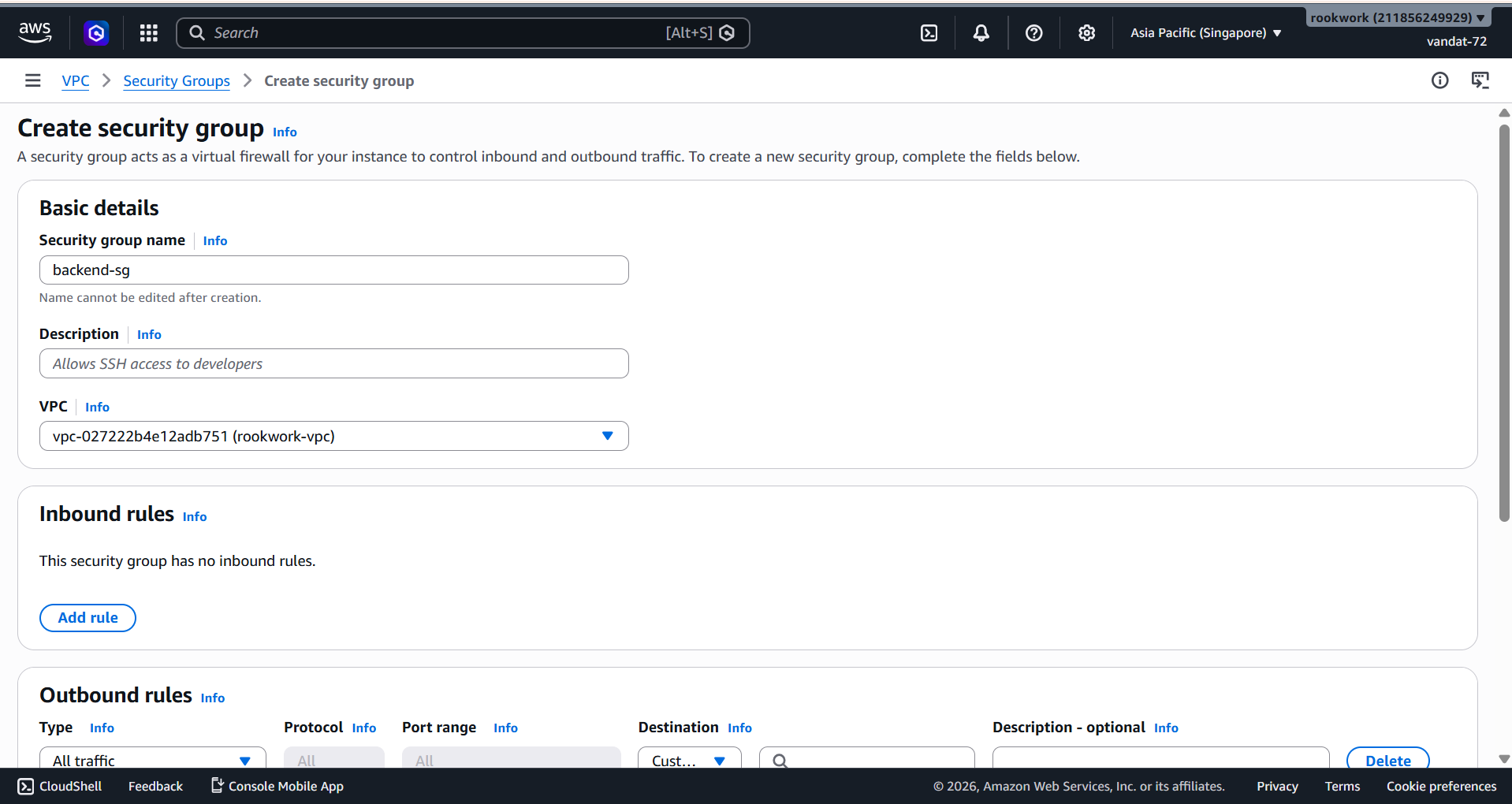Open the outbound rule Type dropdown
The width and height of the screenshot is (1512, 804).
(x=153, y=758)
